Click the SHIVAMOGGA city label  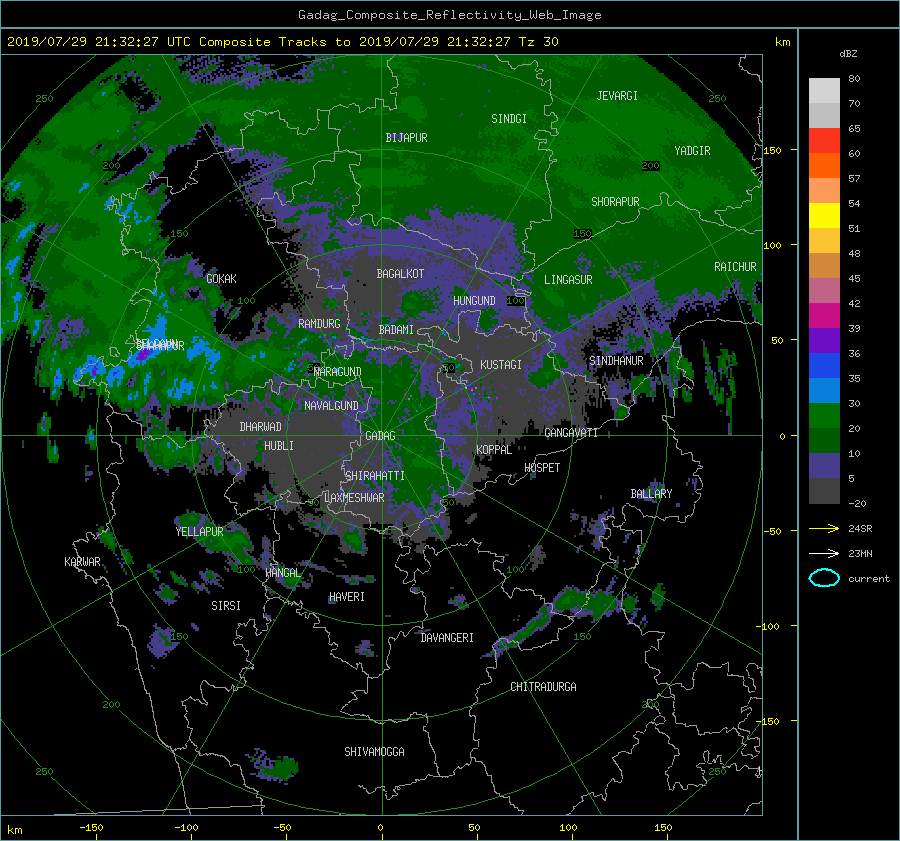(374, 752)
